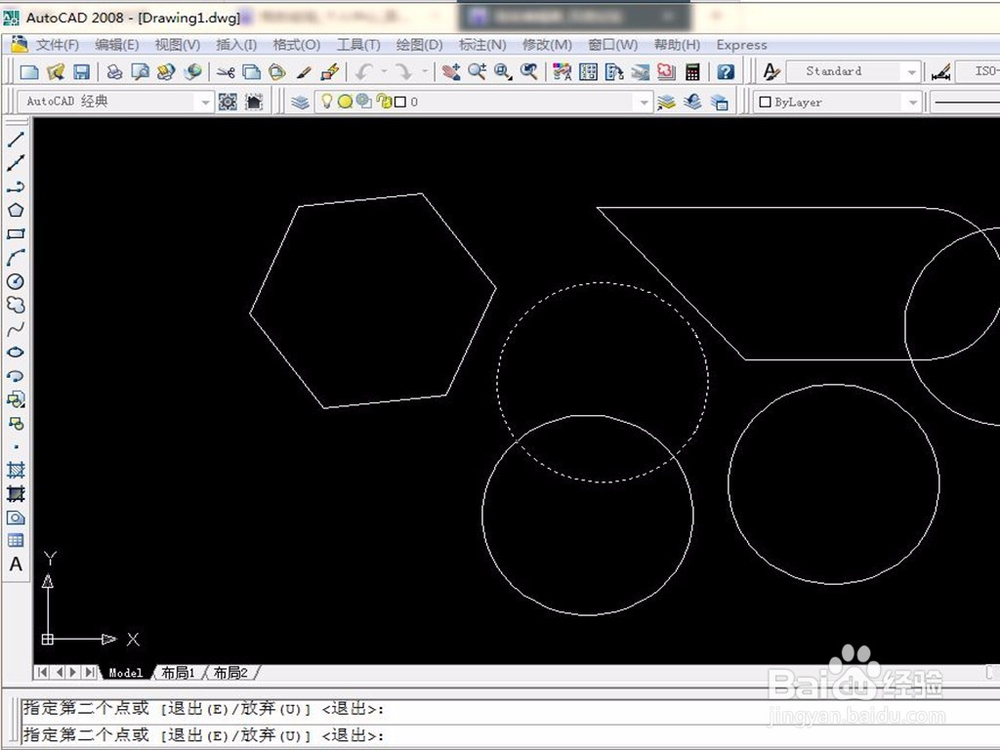This screenshot has width=1000, height=750.
Task: Create a new drawing file
Action: 29,71
